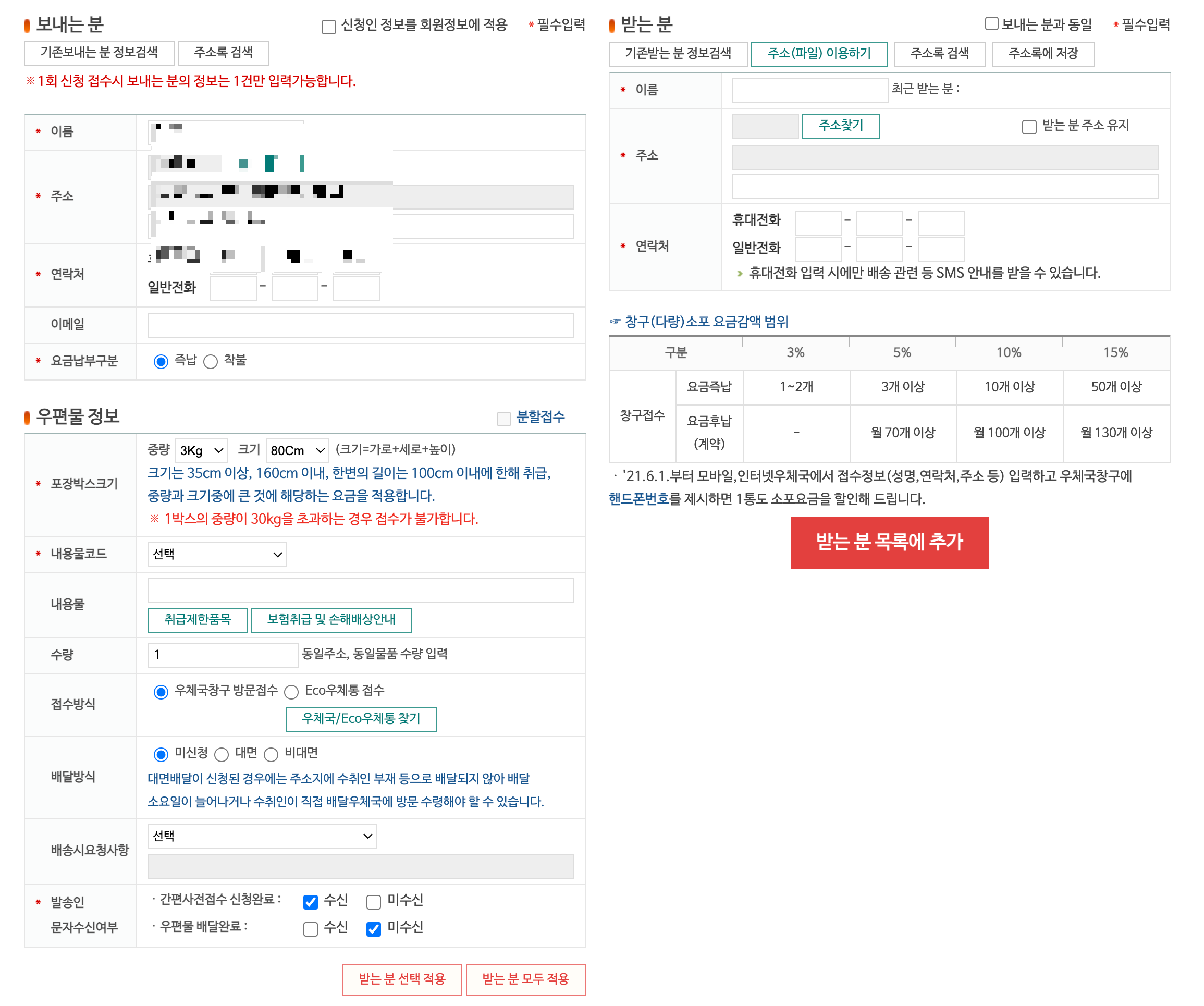
Task: Toggle '받는 분 주소 유지' checkbox
Action: [1028, 127]
